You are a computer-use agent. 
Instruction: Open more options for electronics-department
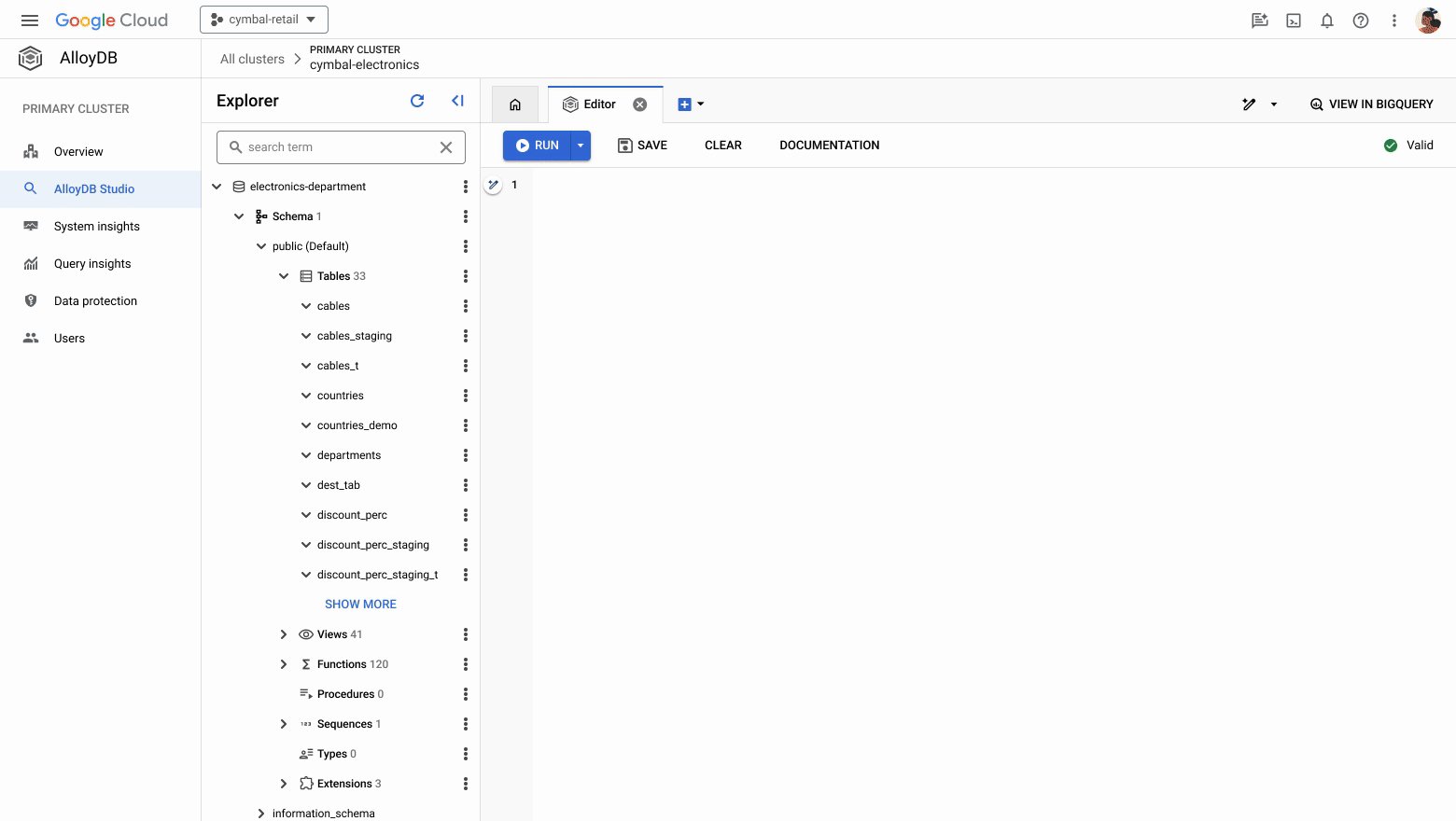466,187
